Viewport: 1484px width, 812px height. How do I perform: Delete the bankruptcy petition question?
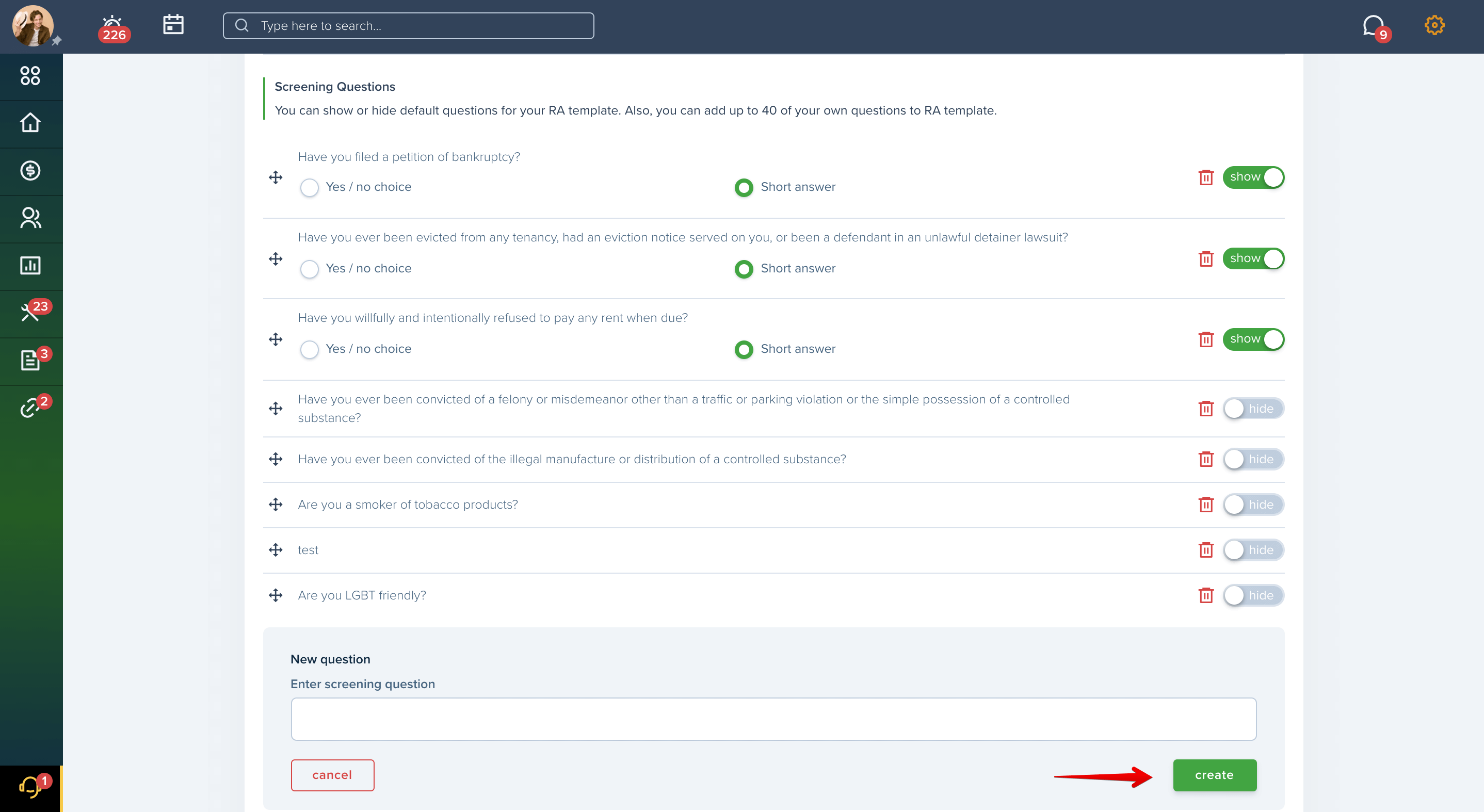(1206, 177)
